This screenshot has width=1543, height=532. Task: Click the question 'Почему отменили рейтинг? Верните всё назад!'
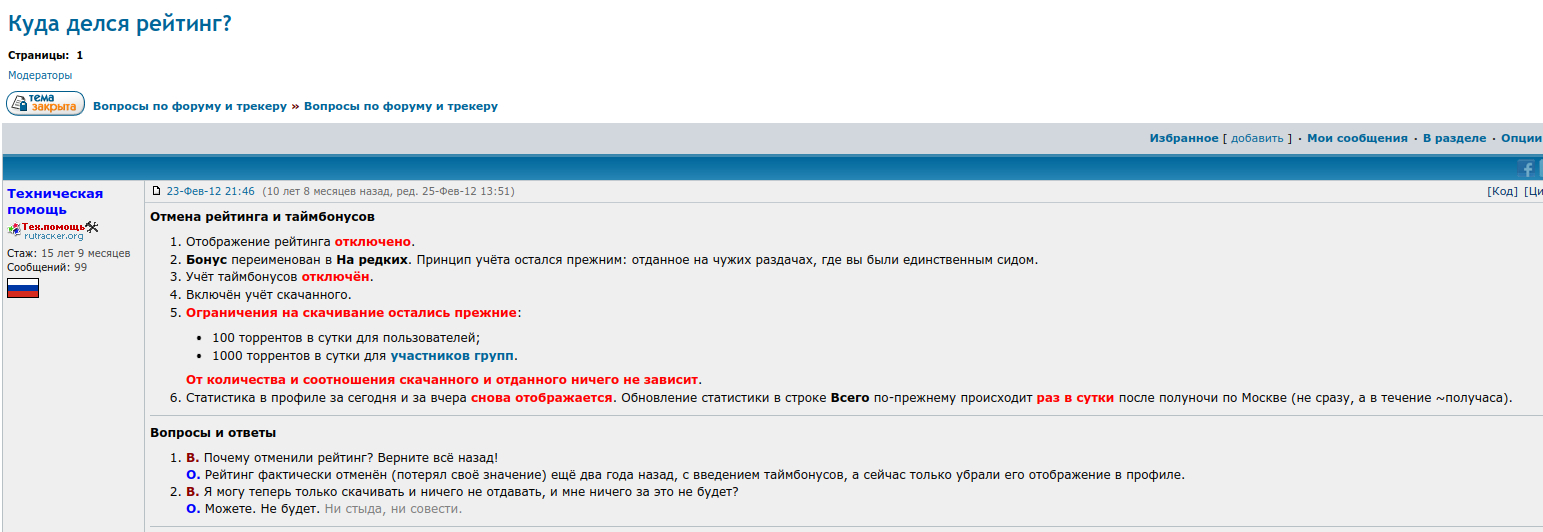pos(351,457)
